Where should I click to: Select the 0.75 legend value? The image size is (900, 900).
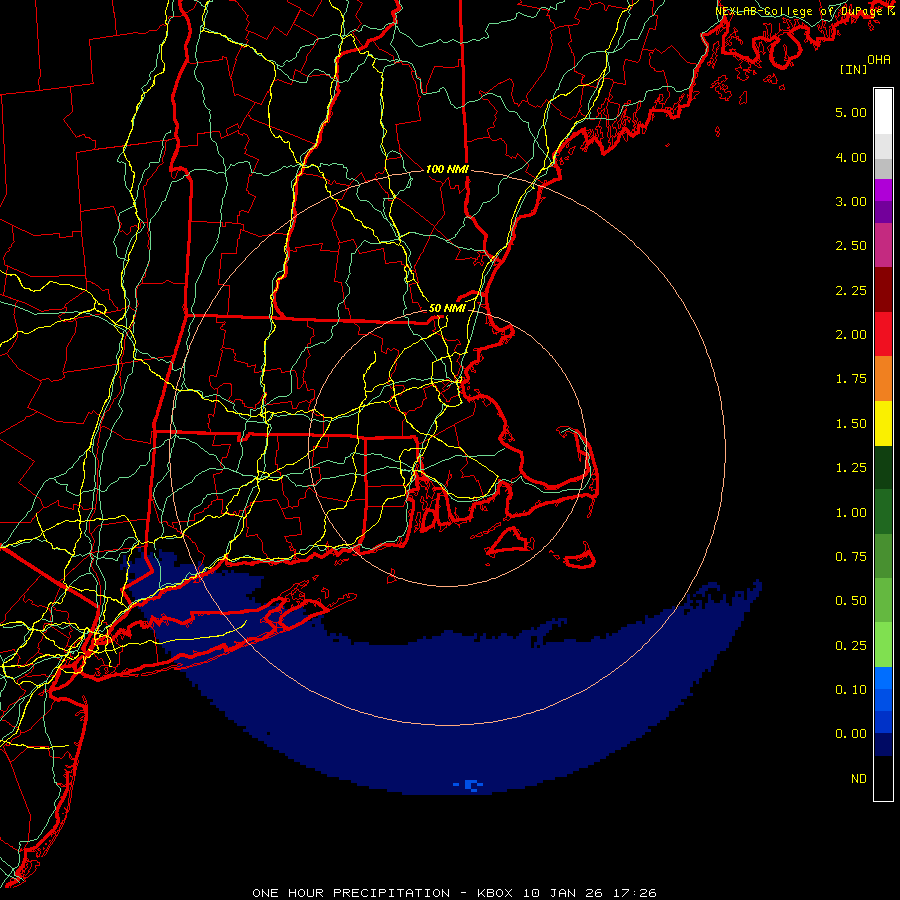851,557
